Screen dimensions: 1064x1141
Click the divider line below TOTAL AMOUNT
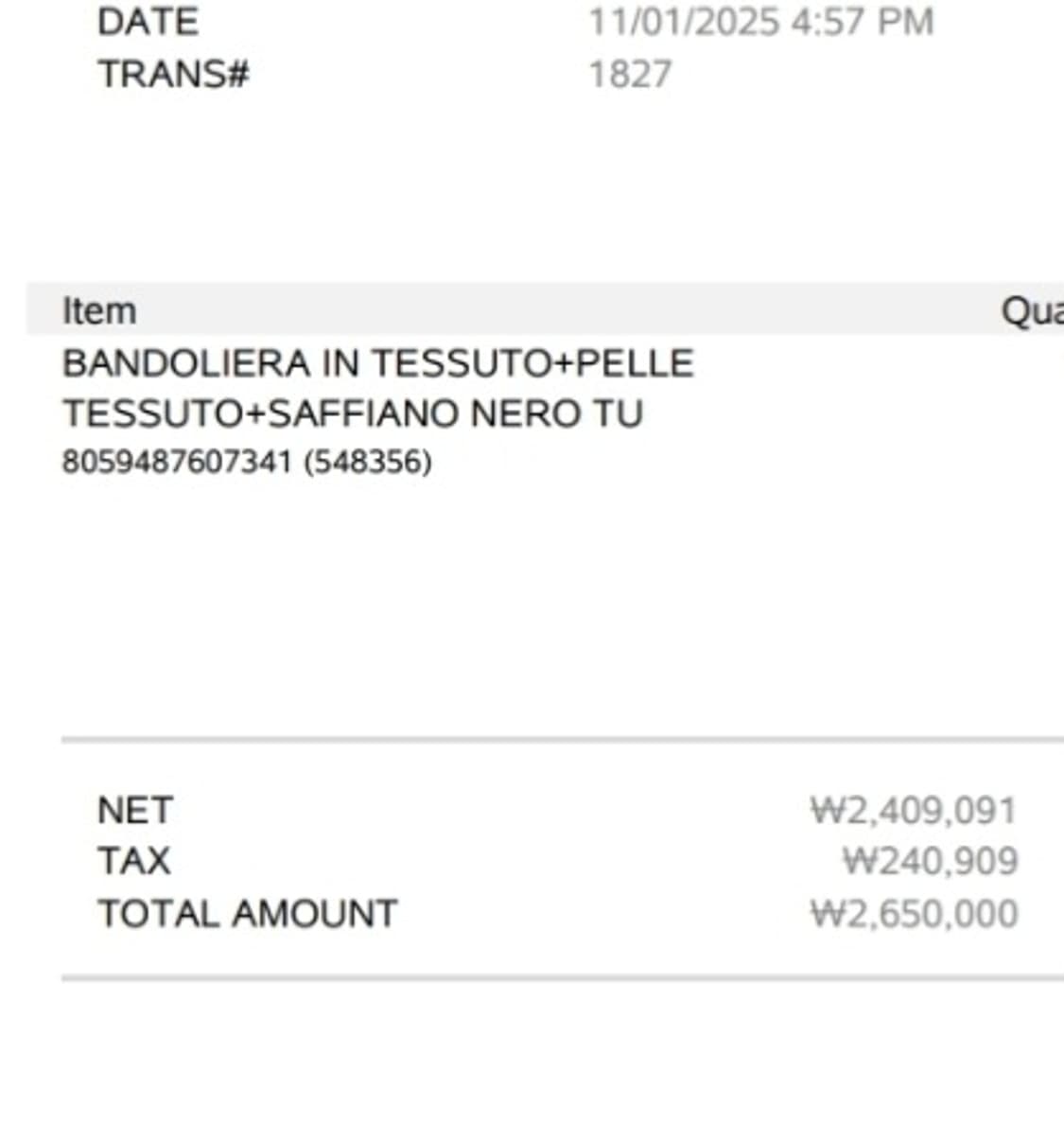pyautogui.click(x=562, y=978)
